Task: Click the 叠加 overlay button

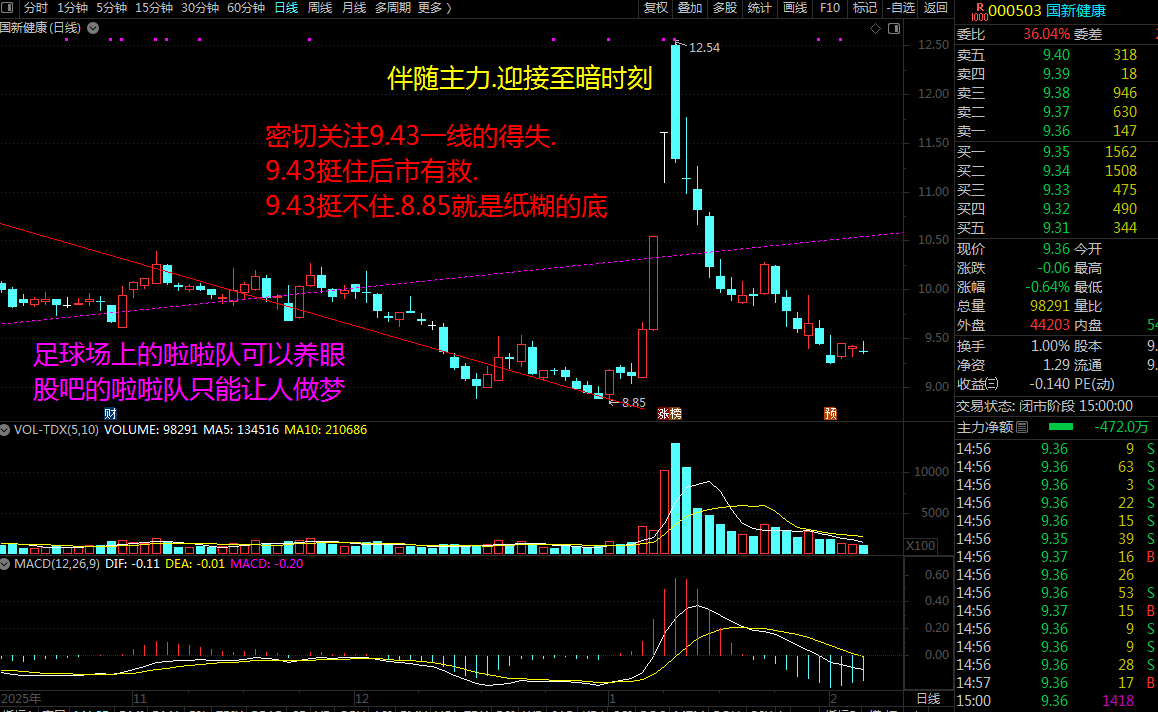Action: tap(690, 7)
